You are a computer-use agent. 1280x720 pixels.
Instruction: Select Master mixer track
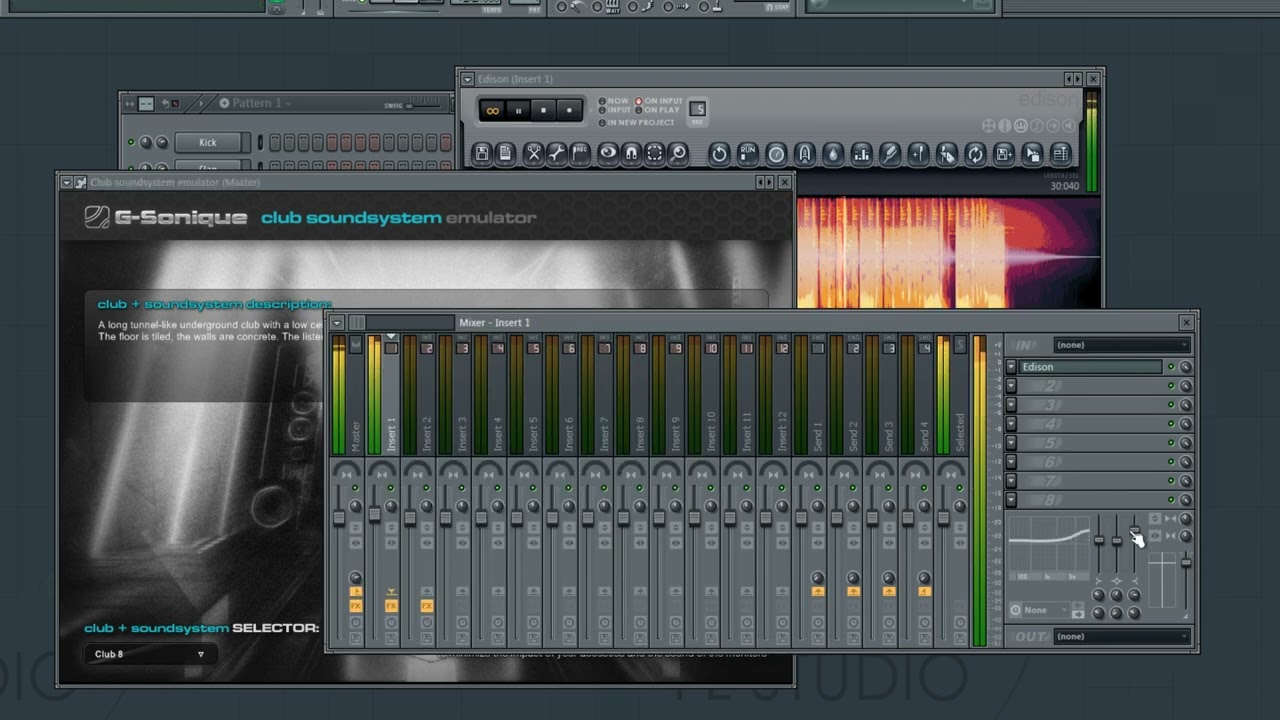click(355, 435)
